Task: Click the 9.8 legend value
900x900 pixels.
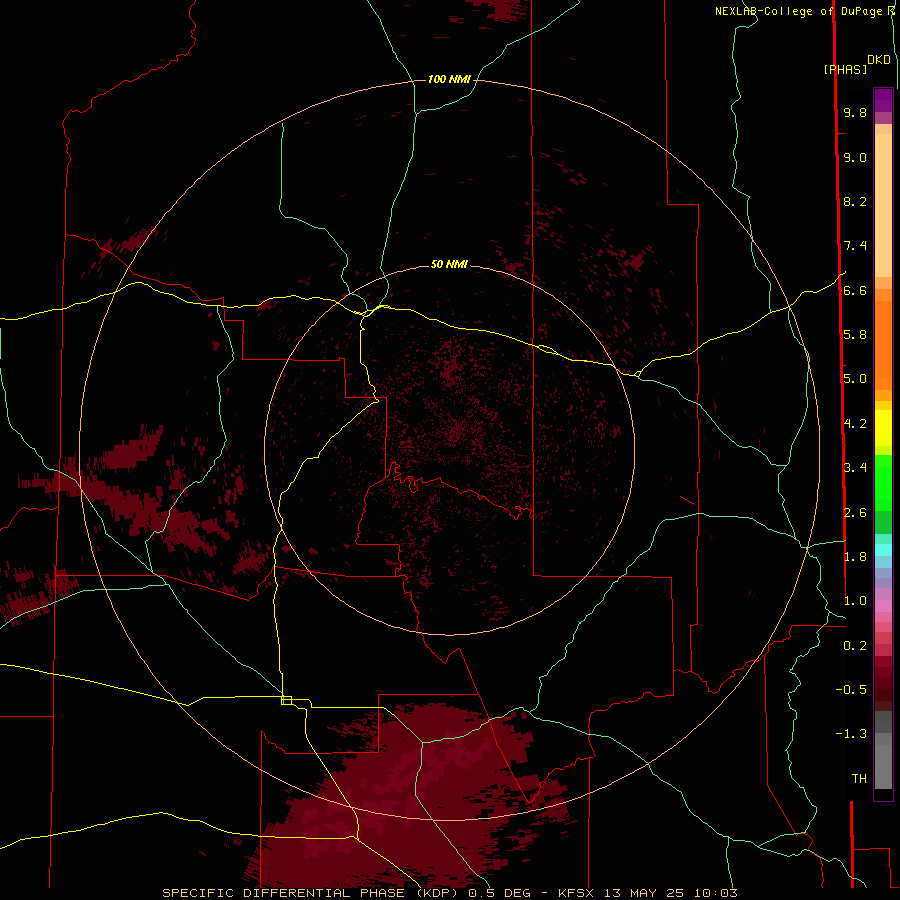Action: [x=855, y=112]
